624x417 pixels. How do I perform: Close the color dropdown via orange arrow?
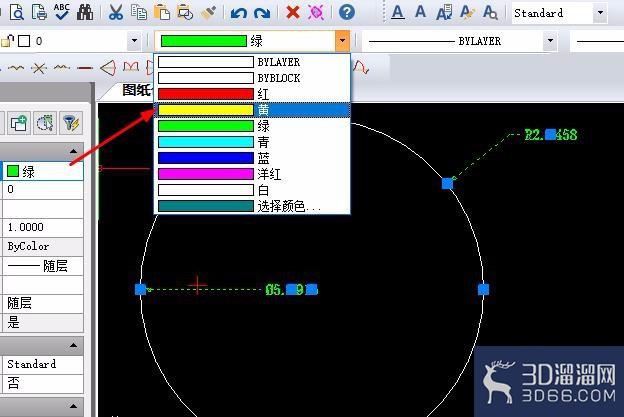(342, 41)
